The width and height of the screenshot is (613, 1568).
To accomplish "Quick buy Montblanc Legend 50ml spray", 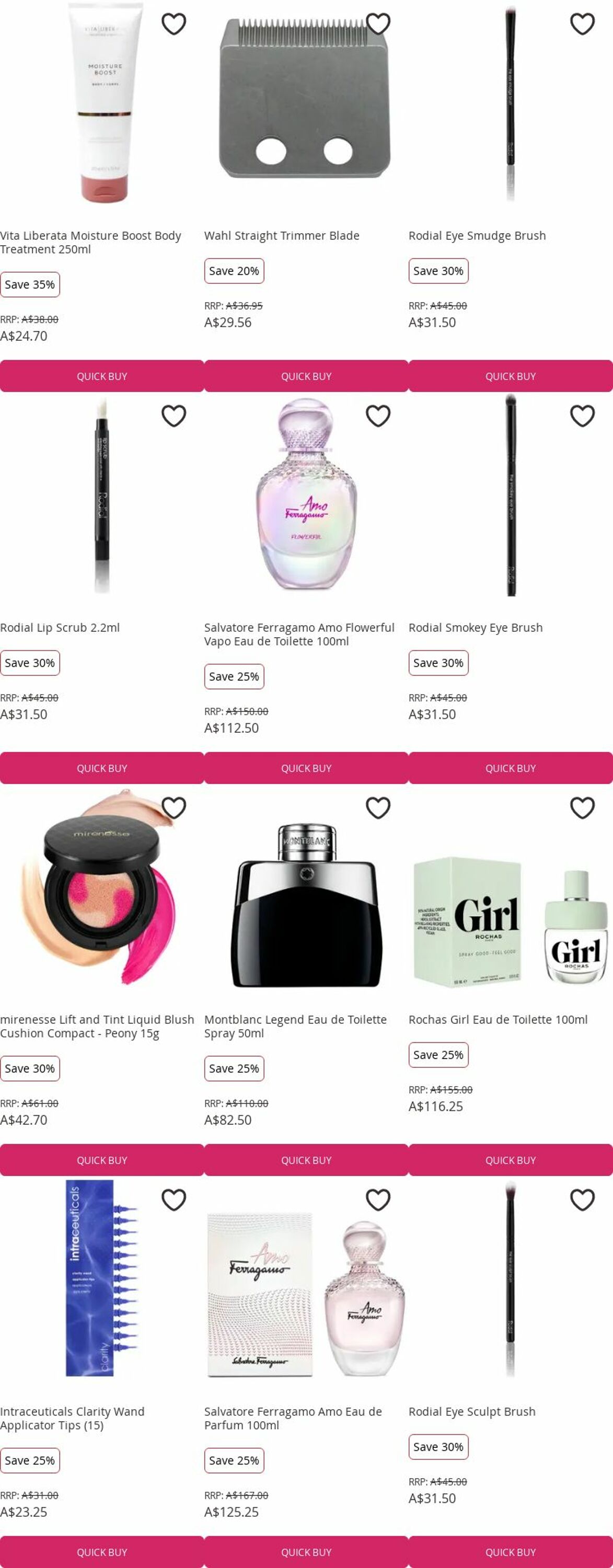I will [306, 1160].
